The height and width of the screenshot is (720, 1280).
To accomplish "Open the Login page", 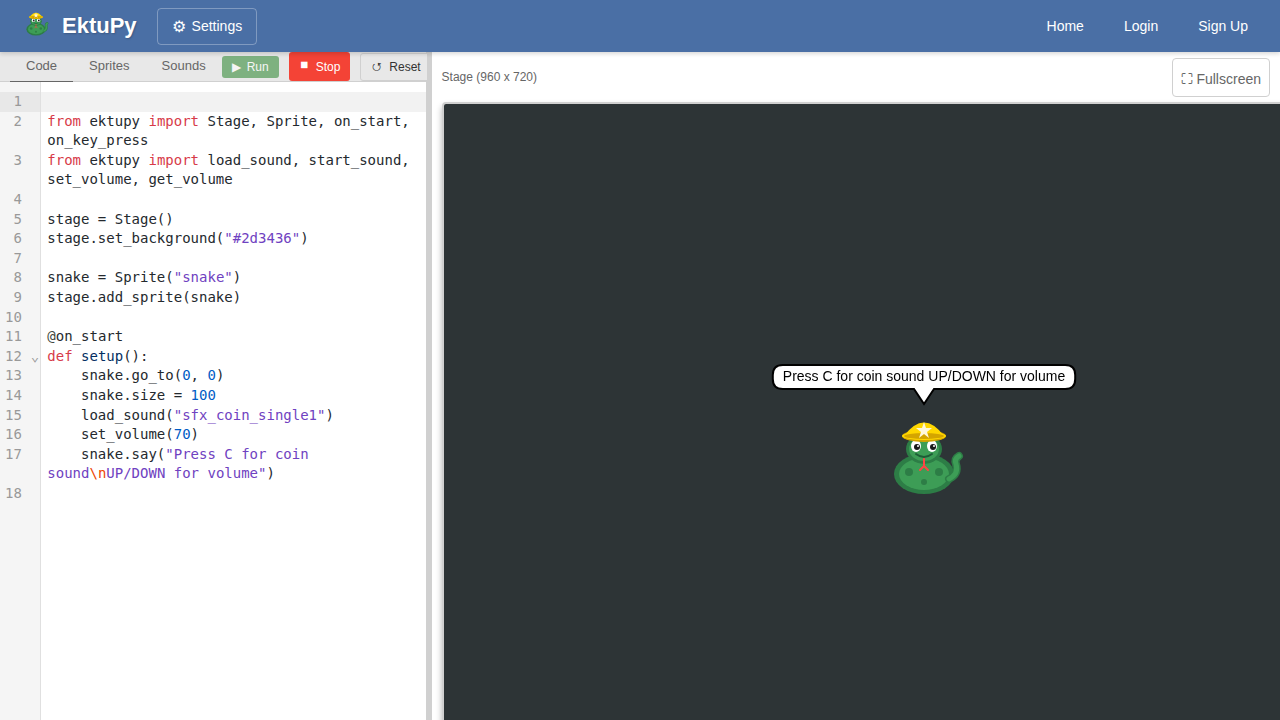I will coord(1140,26).
